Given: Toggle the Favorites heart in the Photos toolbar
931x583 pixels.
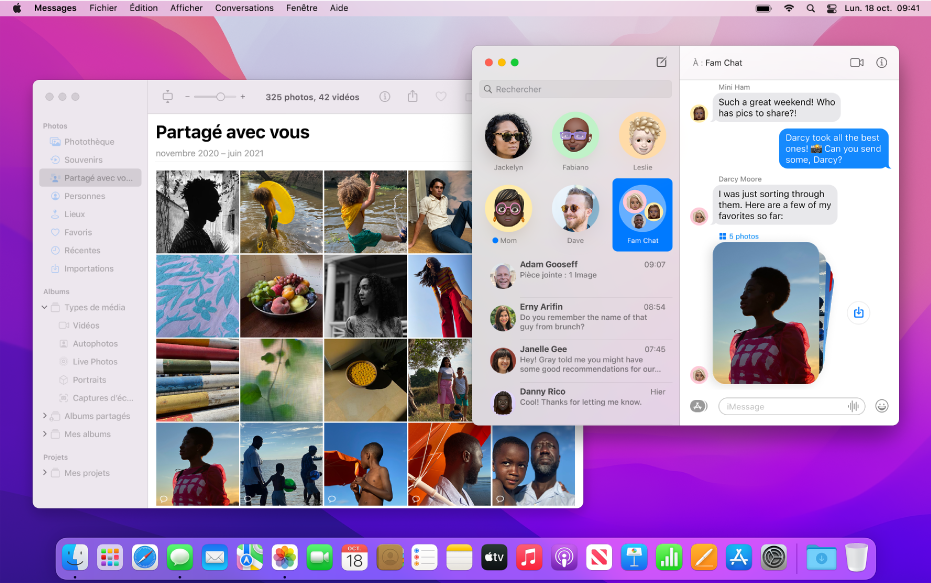Looking at the screenshot, I should click(441, 97).
